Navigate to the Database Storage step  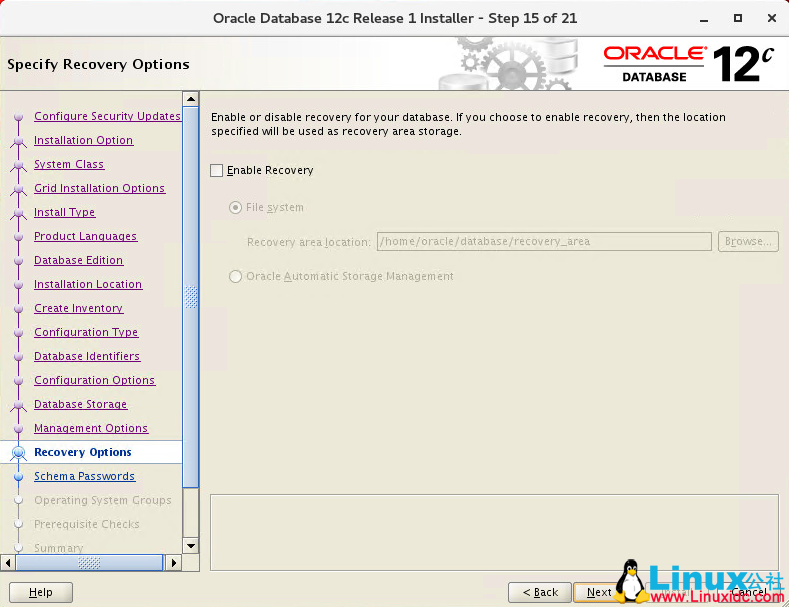[81, 404]
